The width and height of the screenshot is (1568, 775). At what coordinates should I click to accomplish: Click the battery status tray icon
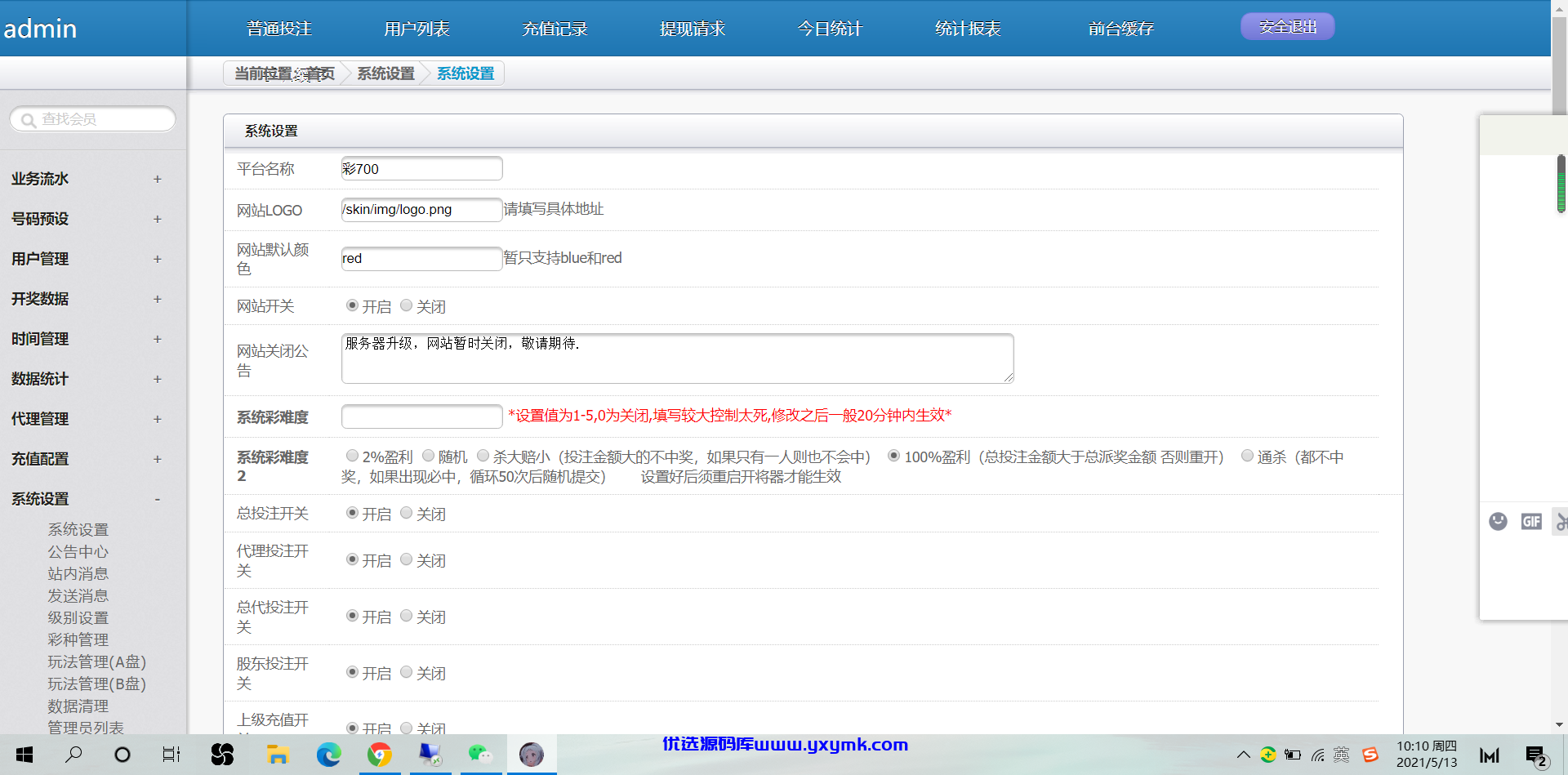point(1293,755)
